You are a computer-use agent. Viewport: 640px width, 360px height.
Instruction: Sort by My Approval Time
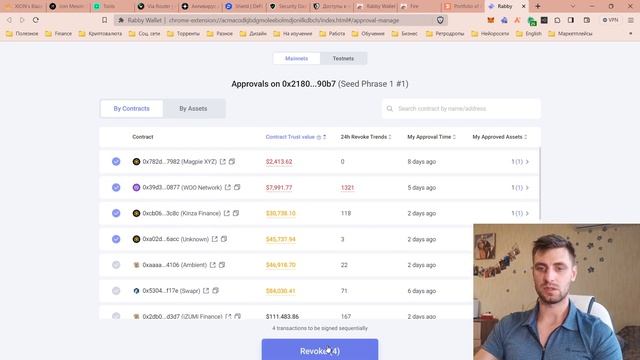click(454, 137)
